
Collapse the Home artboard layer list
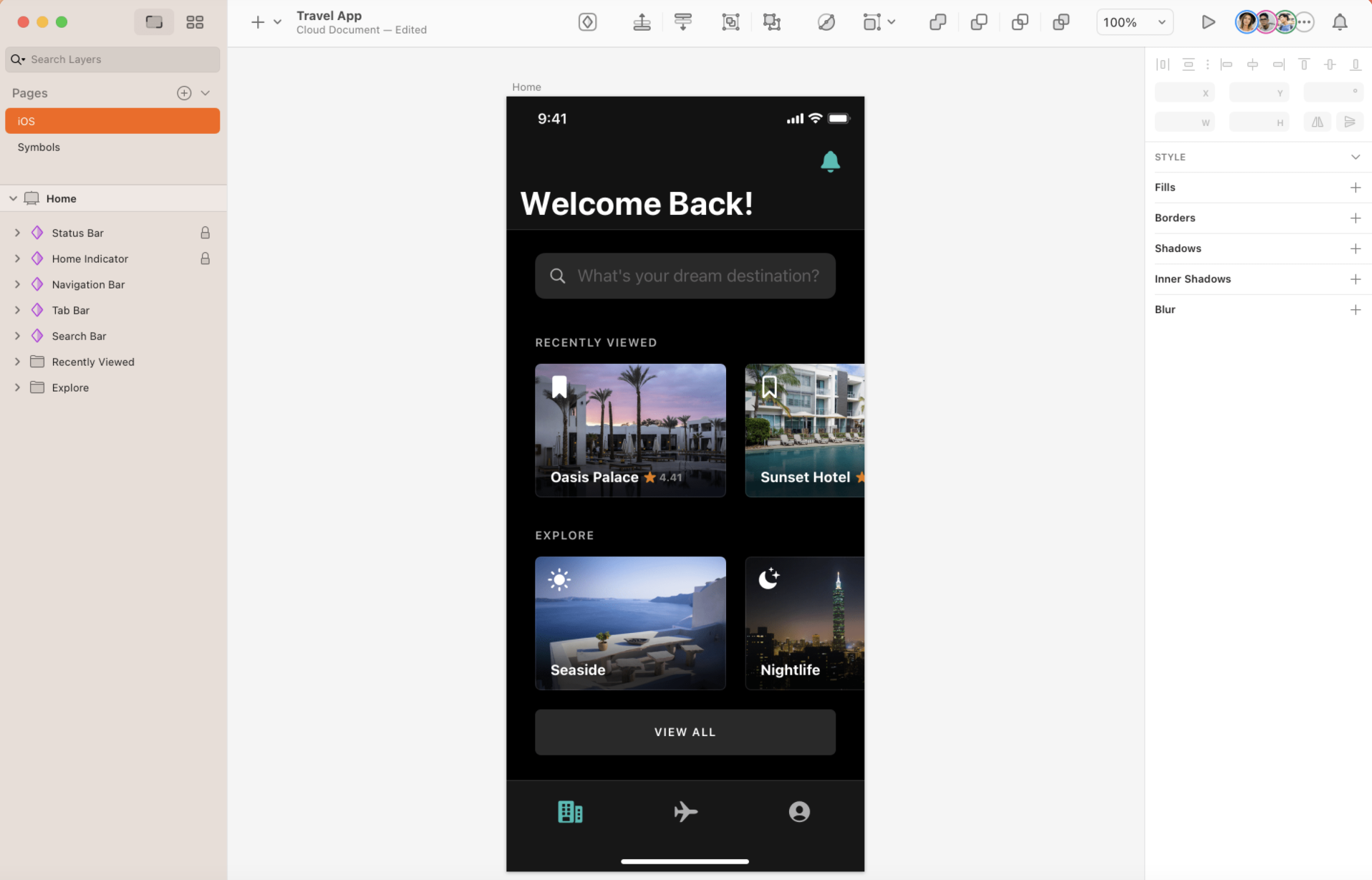[13, 198]
